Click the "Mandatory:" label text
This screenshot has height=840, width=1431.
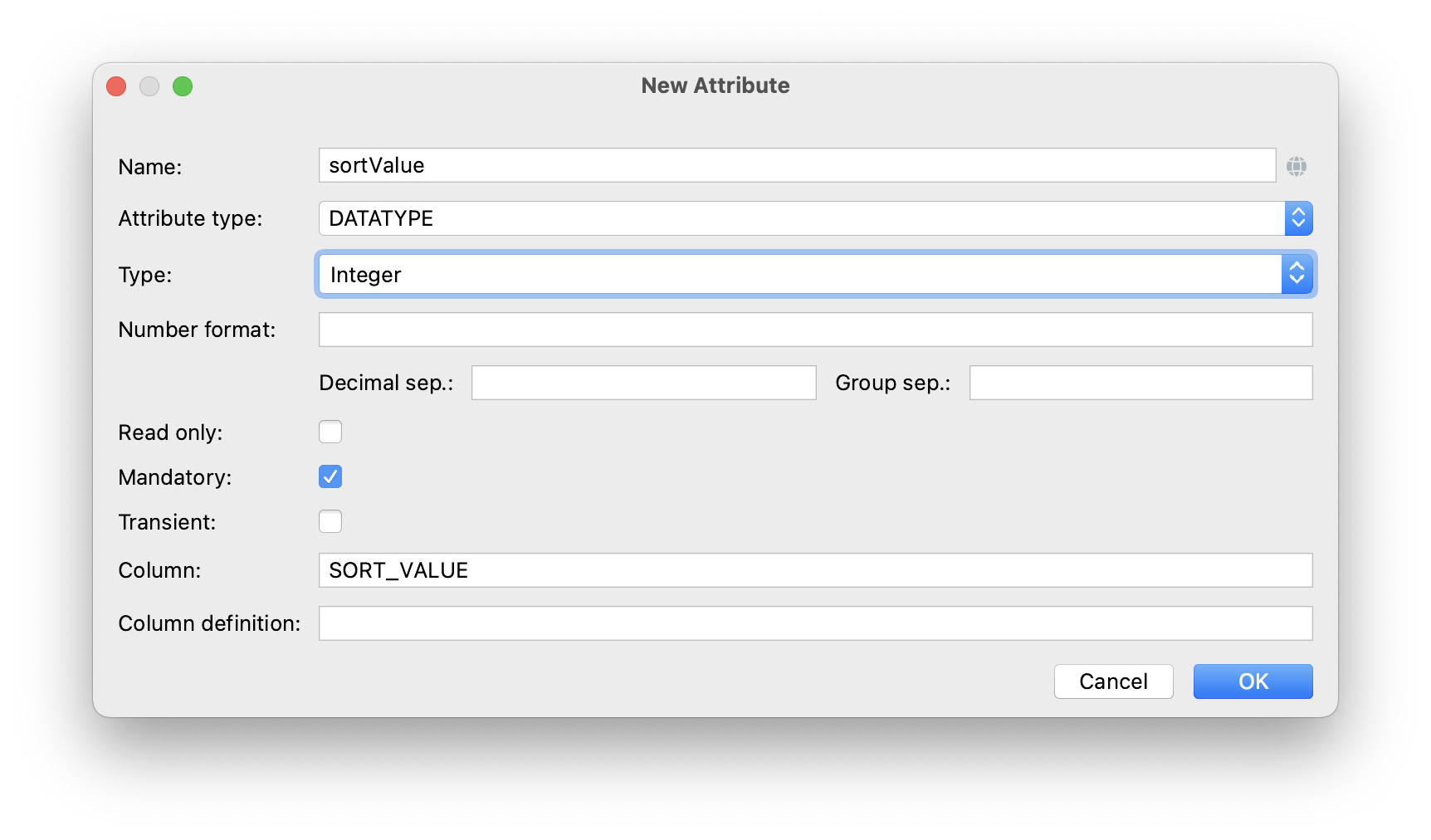click(x=175, y=477)
